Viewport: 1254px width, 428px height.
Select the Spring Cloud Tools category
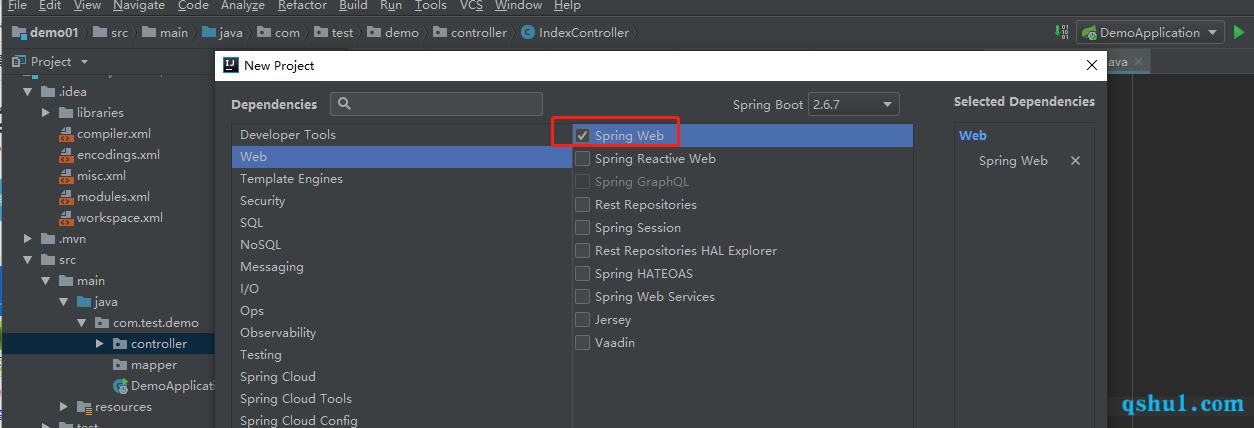pyautogui.click(x=402, y=399)
